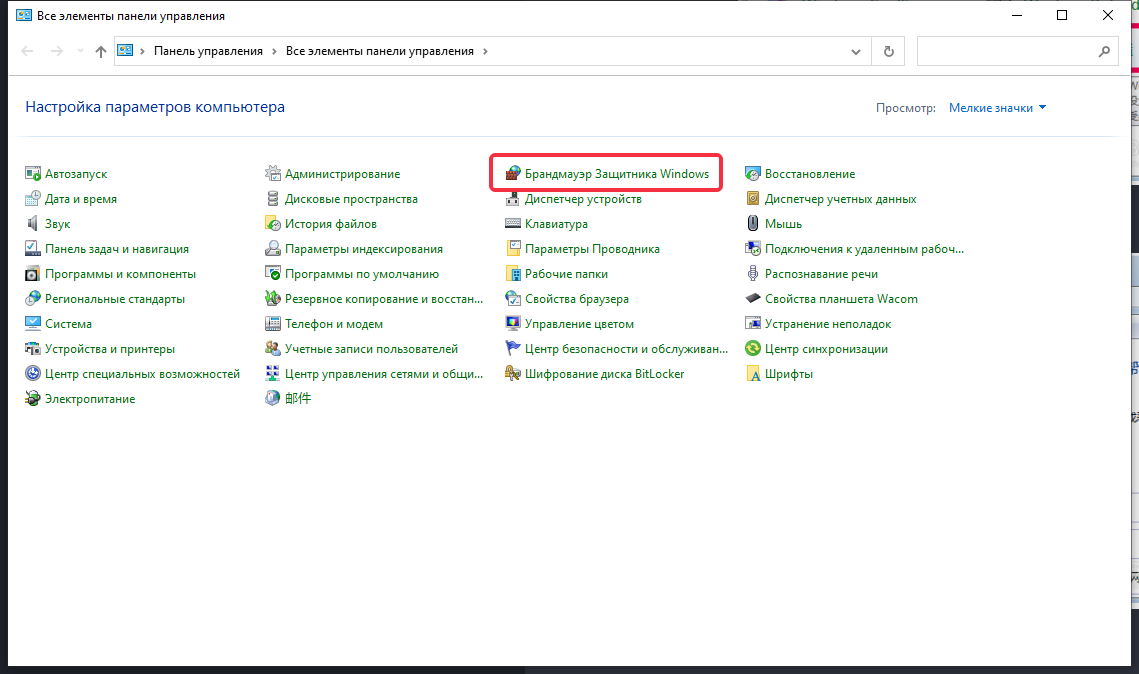Open the Устройства и принтеры icon
Image resolution: width=1139 pixels, height=674 pixels.
pyautogui.click(x=33, y=349)
